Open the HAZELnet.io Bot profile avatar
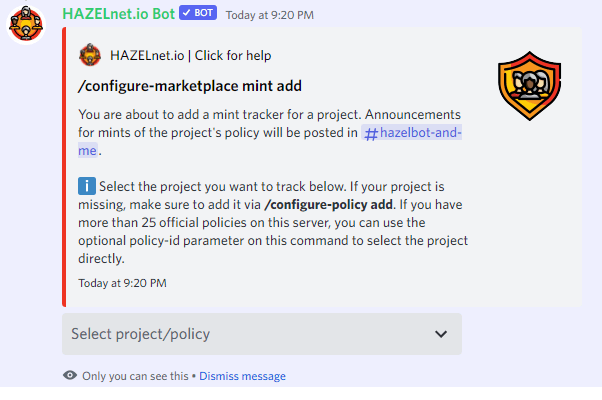Image resolution: width=602 pixels, height=400 pixels. click(x=26, y=25)
